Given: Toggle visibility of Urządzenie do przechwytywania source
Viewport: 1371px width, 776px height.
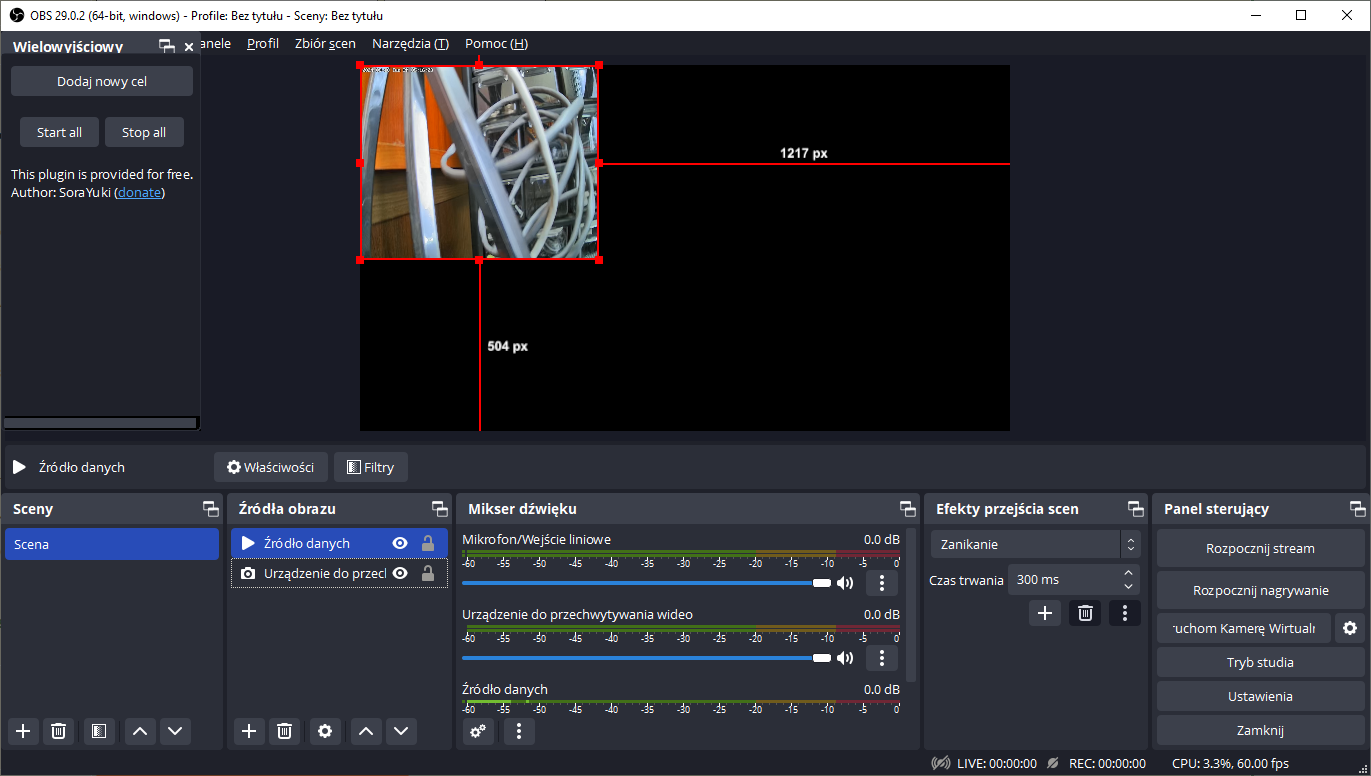Looking at the screenshot, I should [x=400, y=573].
